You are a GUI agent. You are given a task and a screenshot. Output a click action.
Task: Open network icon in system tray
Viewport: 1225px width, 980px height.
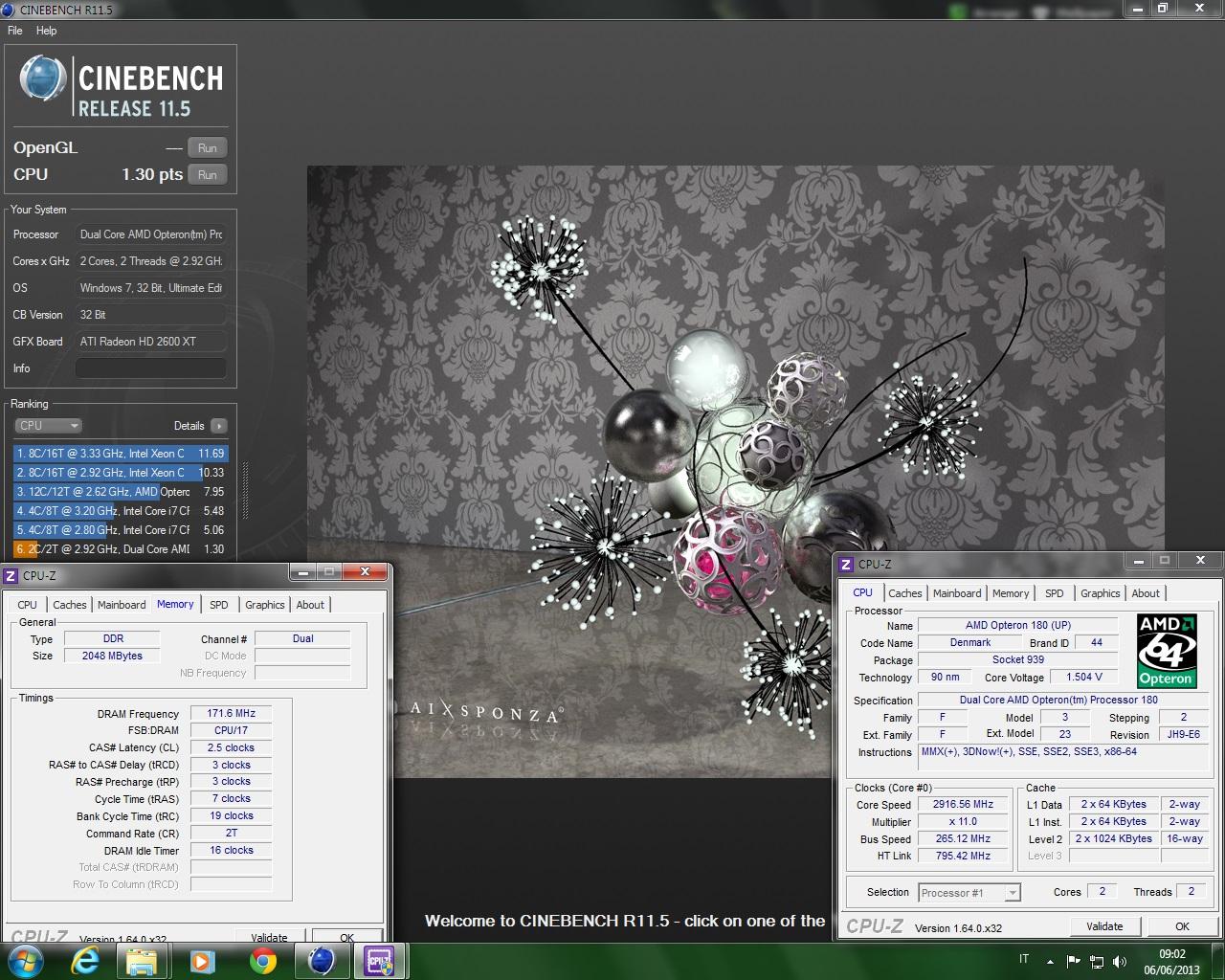1097,961
